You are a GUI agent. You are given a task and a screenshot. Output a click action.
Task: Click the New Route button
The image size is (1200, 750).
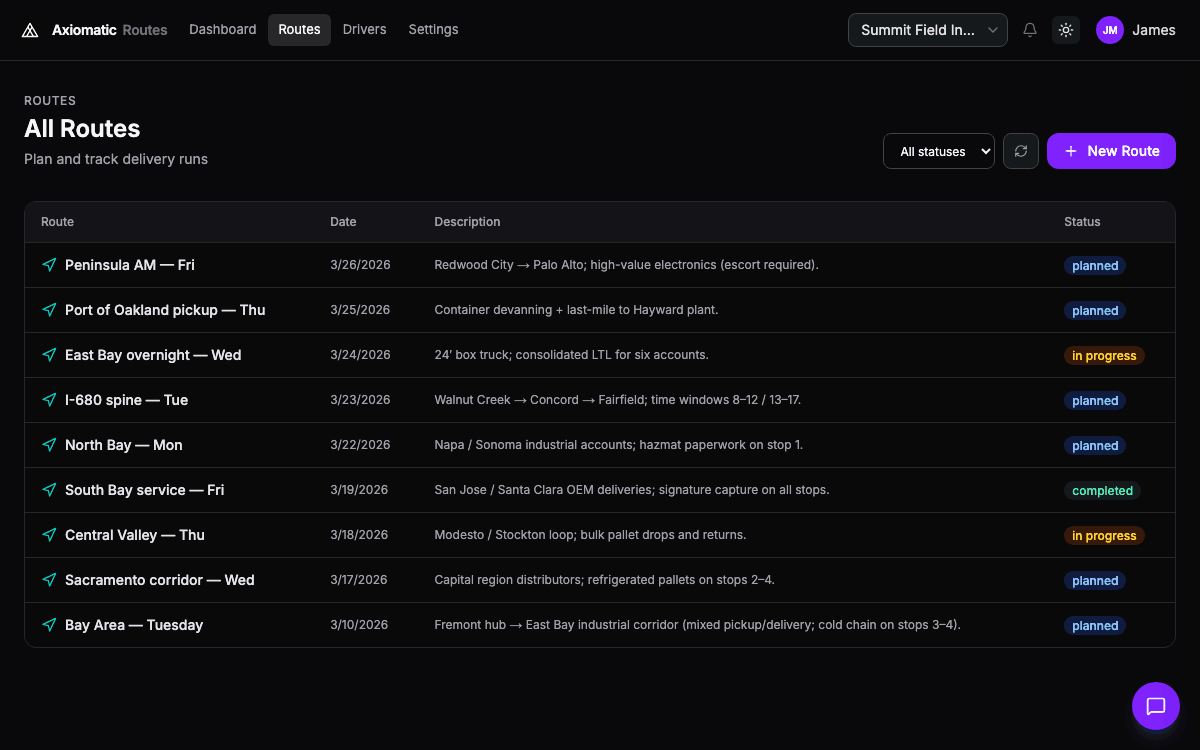[x=1111, y=151]
